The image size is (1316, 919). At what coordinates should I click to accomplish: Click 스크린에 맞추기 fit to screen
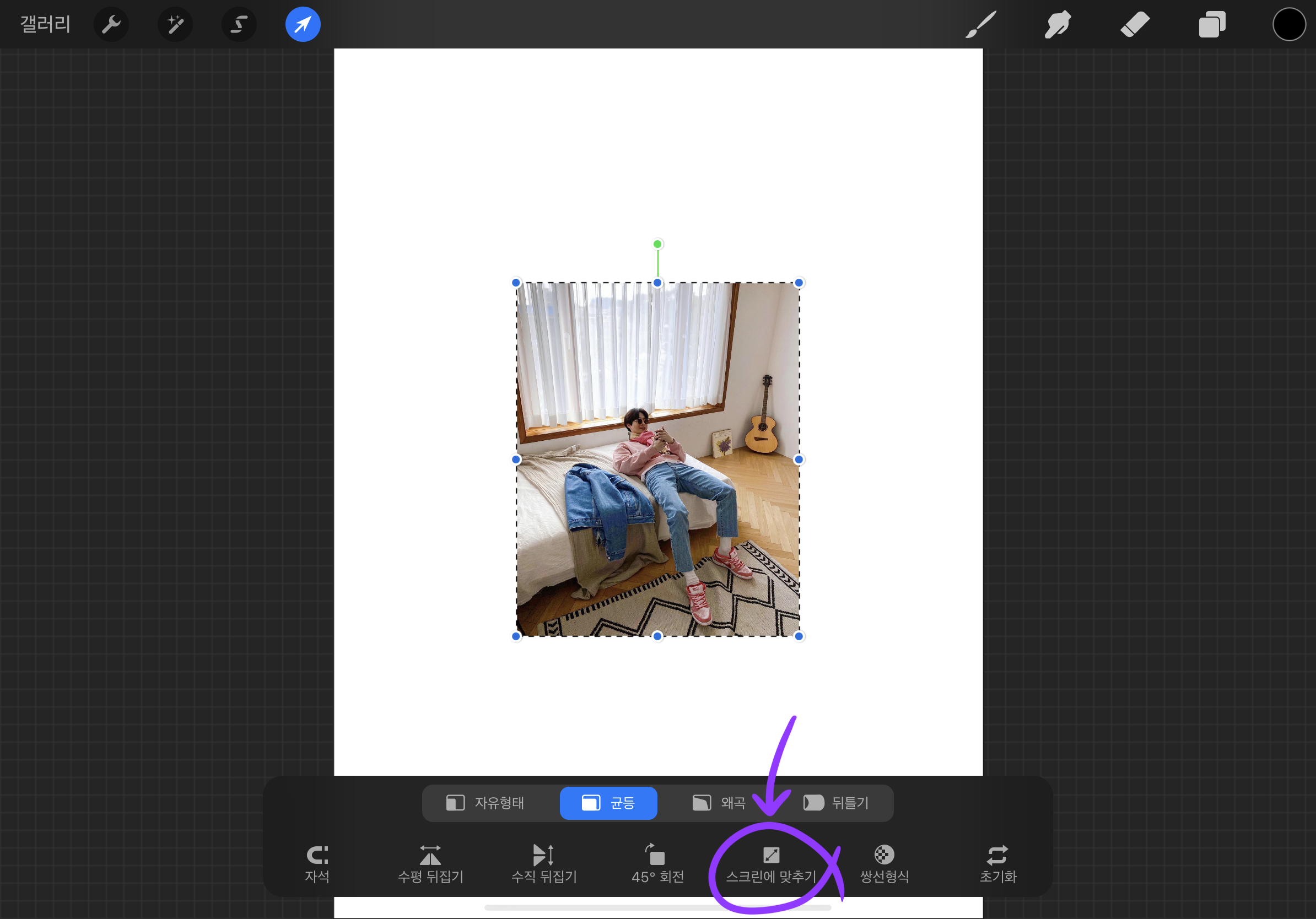coord(772,864)
